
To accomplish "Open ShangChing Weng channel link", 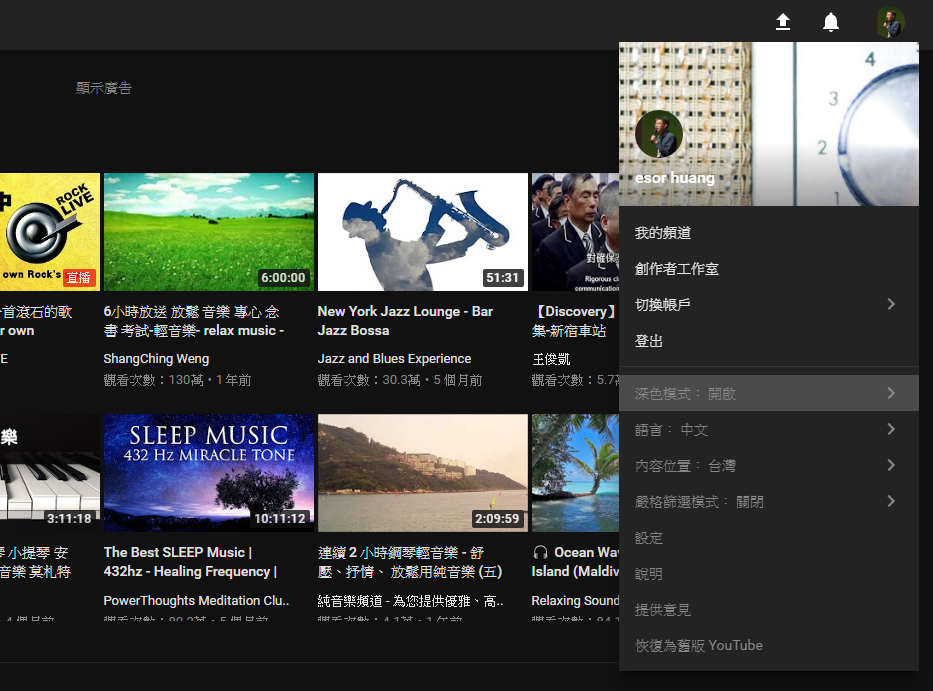I will 156,359.
